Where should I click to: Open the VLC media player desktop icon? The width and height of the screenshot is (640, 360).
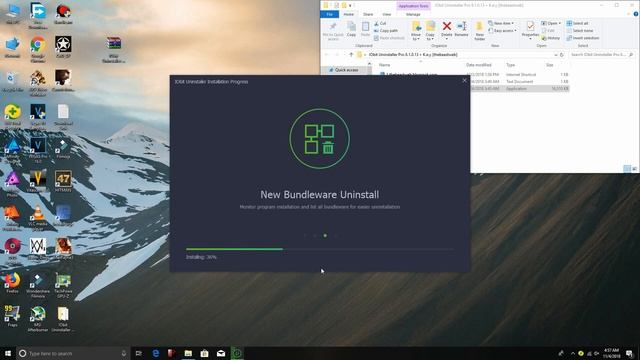(x=38, y=218)
